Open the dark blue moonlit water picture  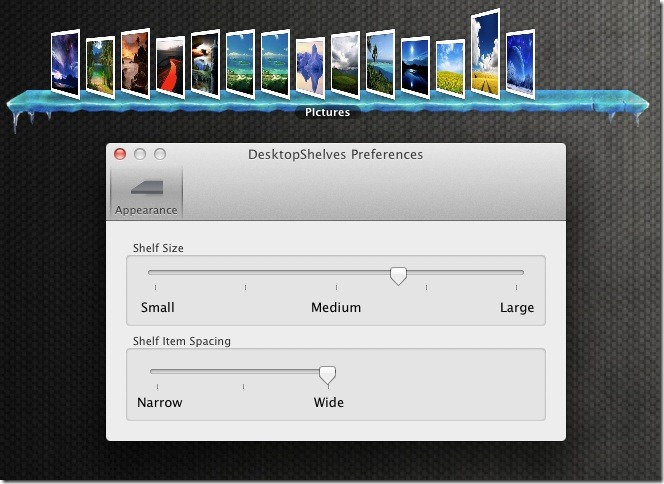(x=415, y=68)
